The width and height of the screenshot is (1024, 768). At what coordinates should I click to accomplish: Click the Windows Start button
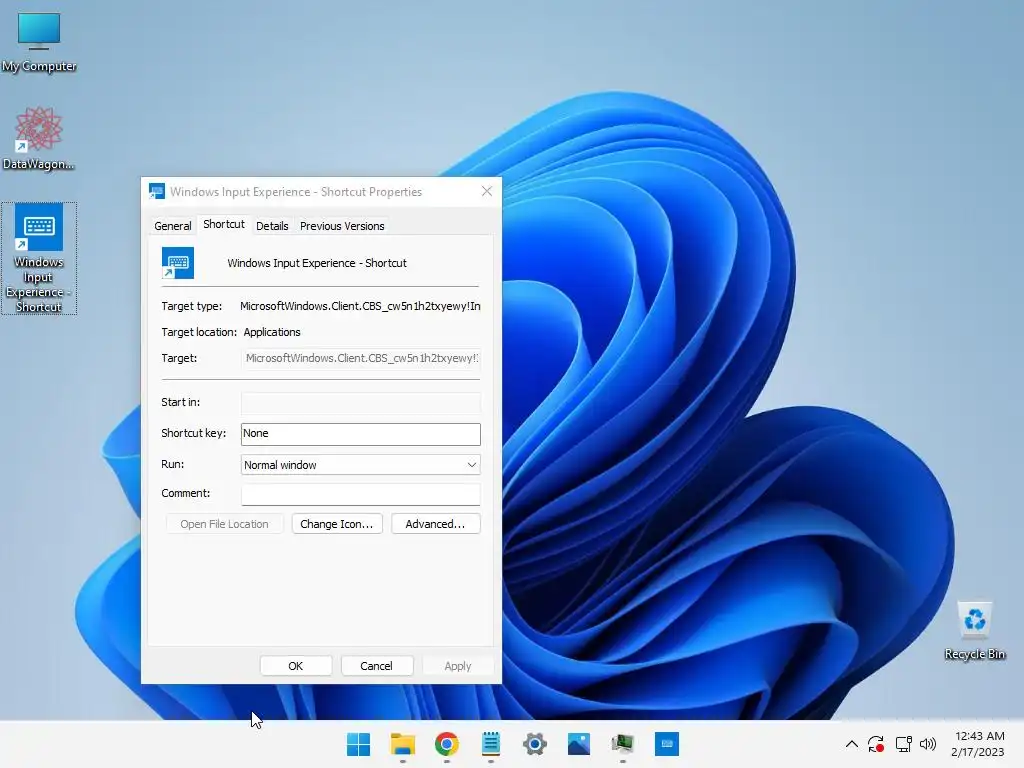click(359, 744)
